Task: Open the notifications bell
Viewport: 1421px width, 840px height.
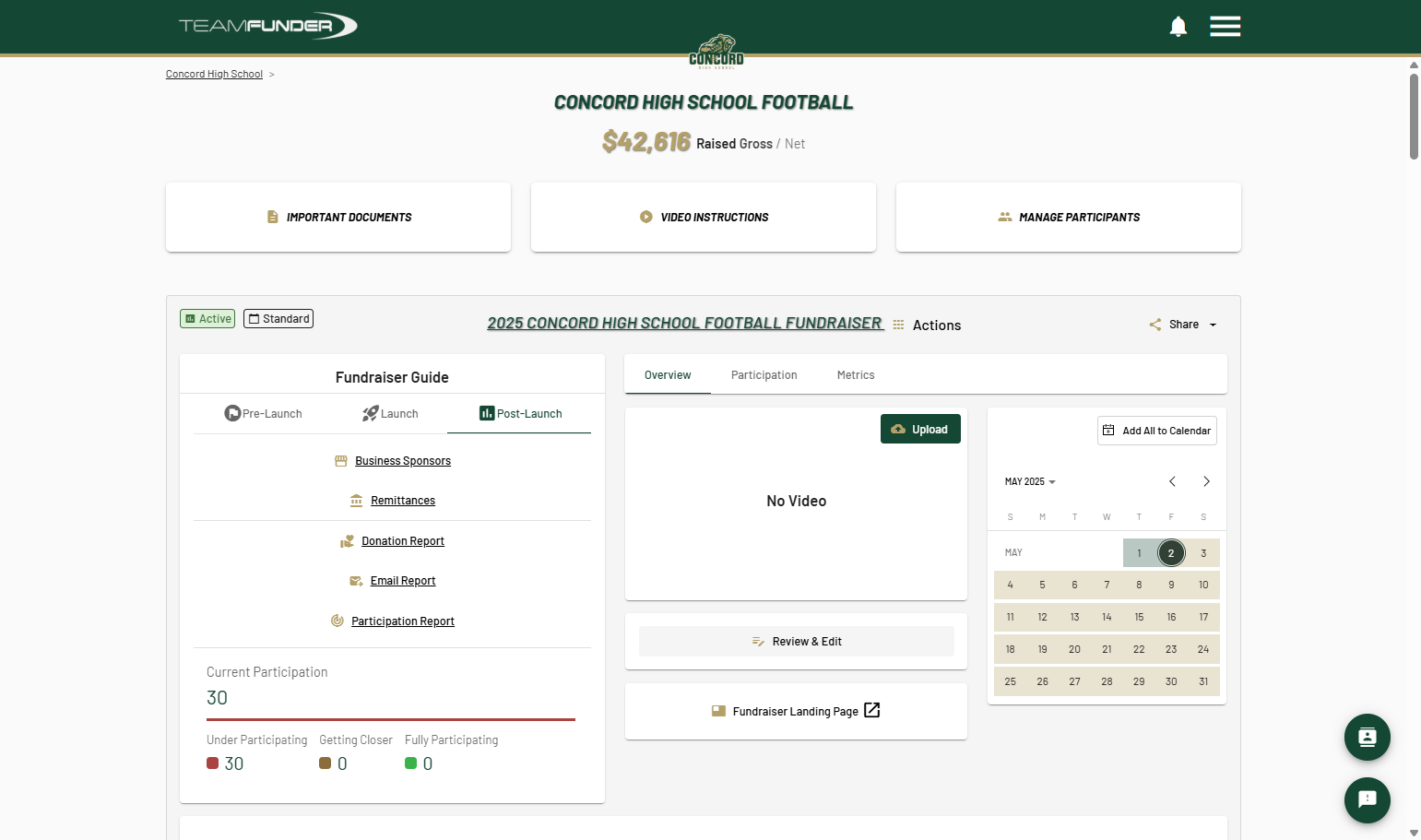Action: click(x=1178, y=27)
